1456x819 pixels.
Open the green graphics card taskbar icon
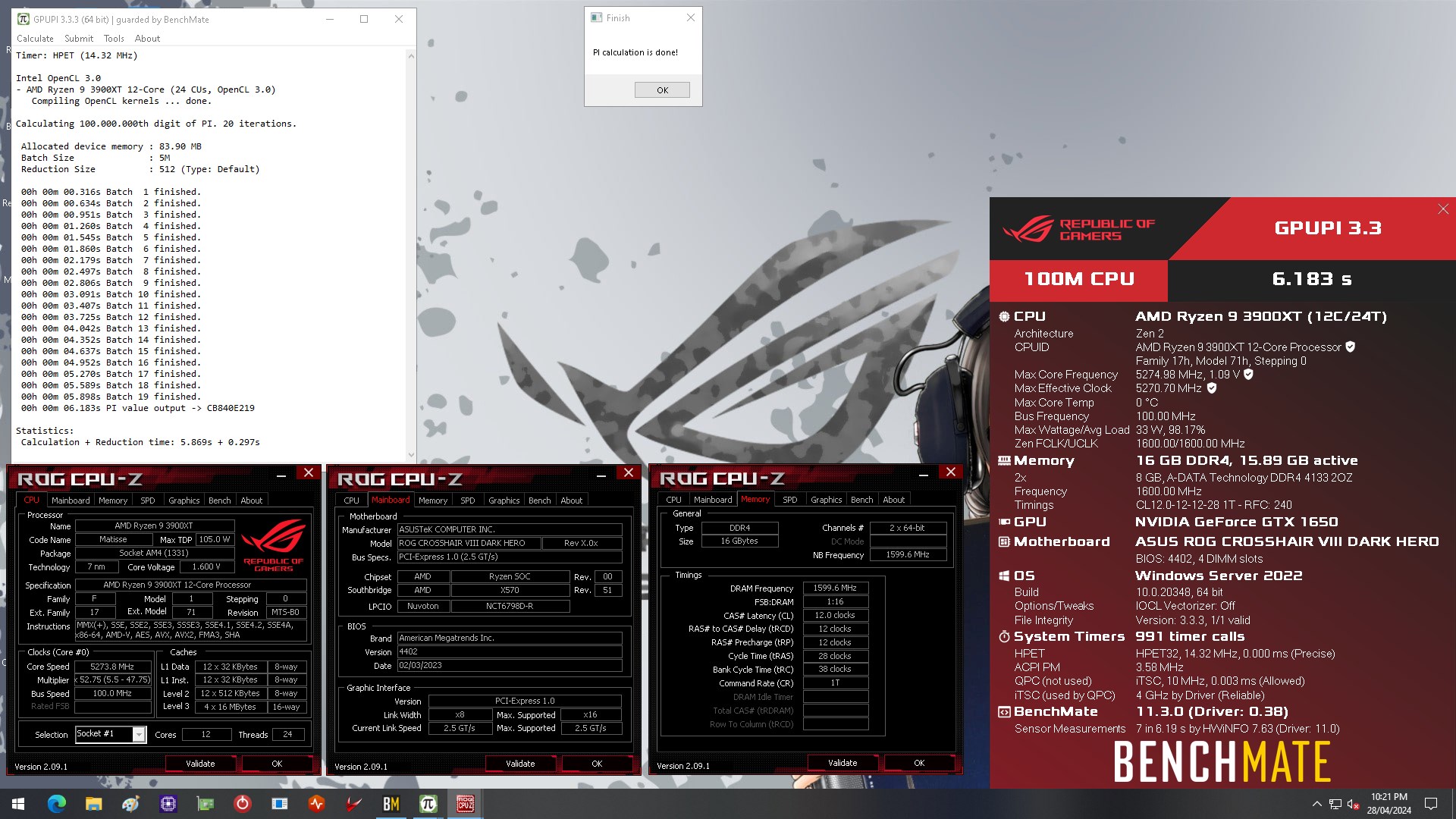tap(205, 803)
